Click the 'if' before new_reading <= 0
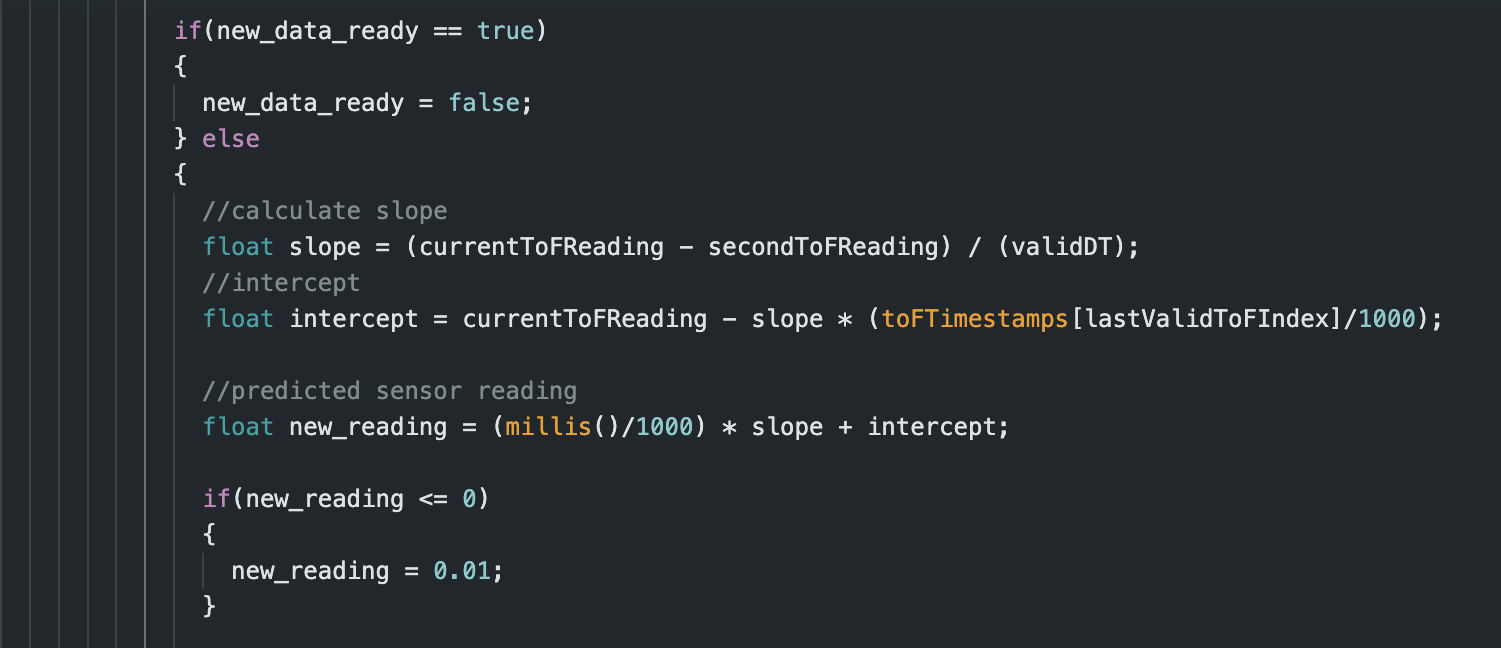The width and height of the screenshot is (1501, 648). coord(216,499)
